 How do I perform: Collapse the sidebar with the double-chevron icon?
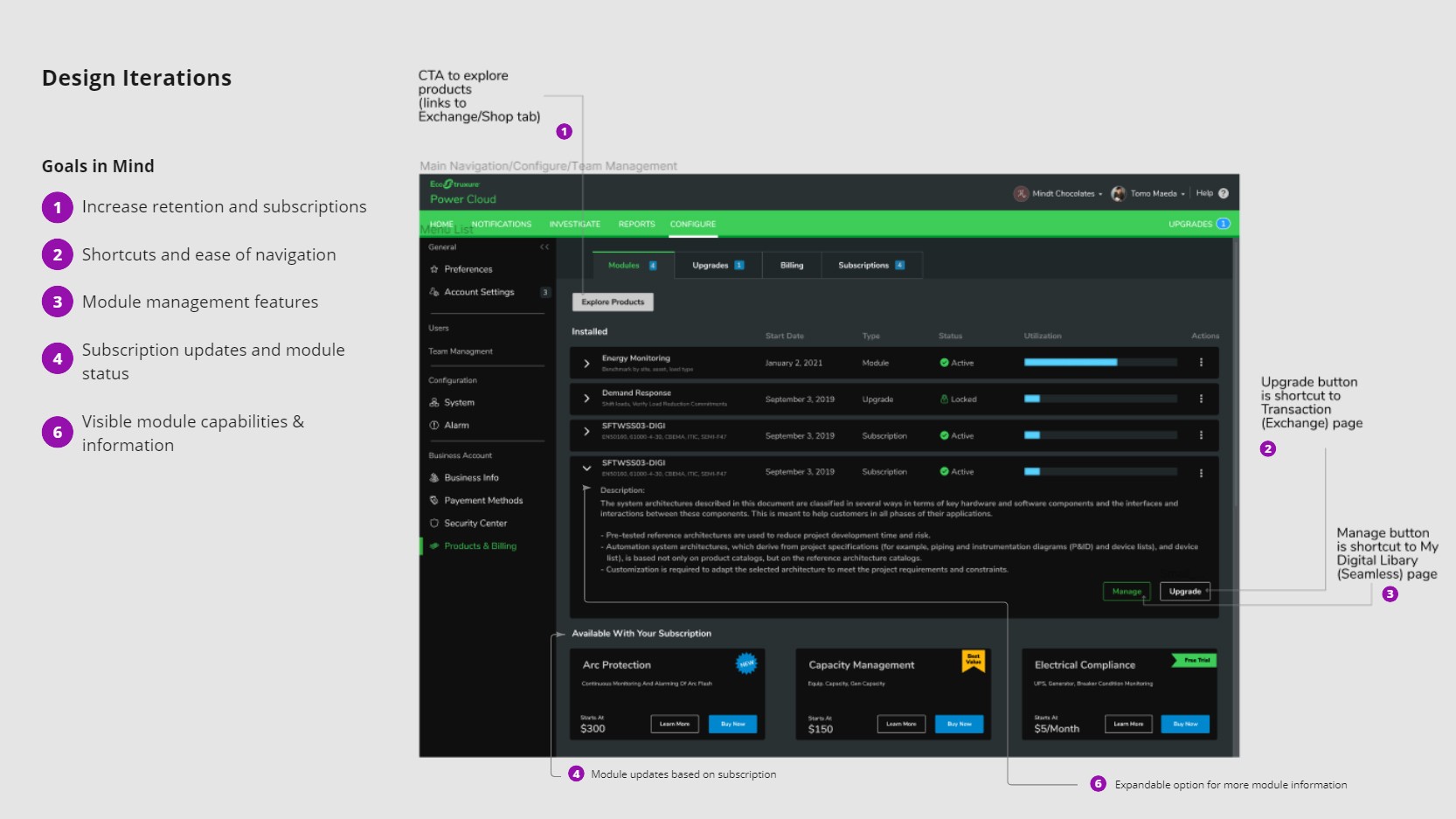point(544,247)
